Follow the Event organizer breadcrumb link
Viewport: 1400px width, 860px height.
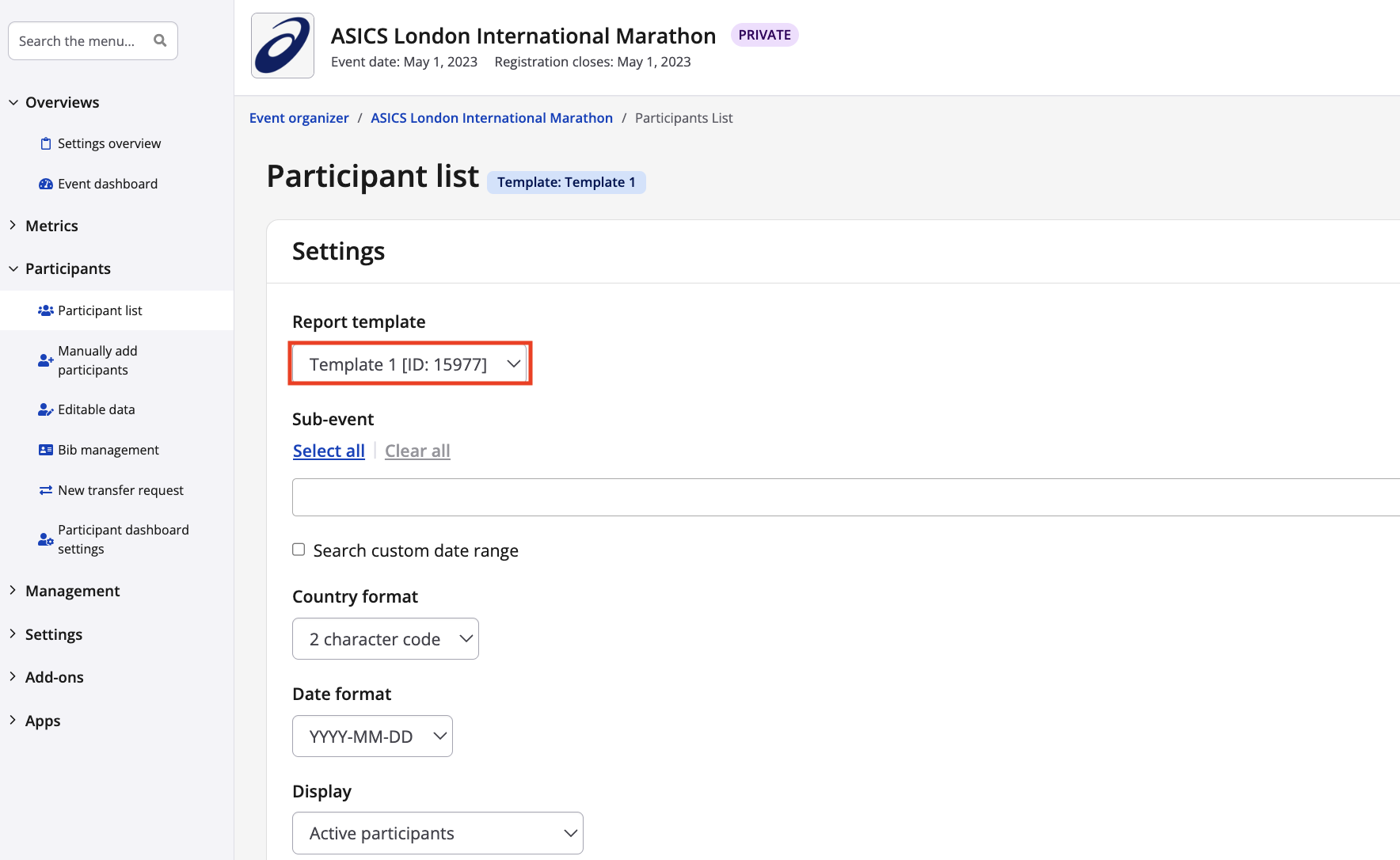pos(299,118)
